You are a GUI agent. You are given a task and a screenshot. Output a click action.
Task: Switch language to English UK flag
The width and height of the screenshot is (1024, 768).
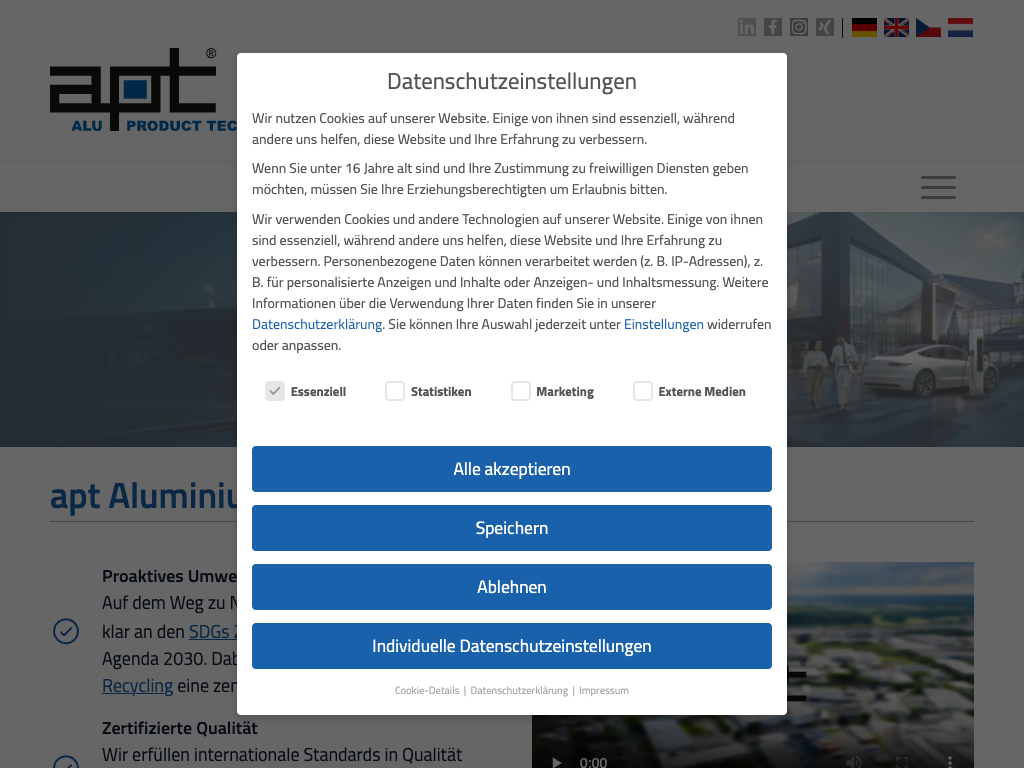[896, 27]
